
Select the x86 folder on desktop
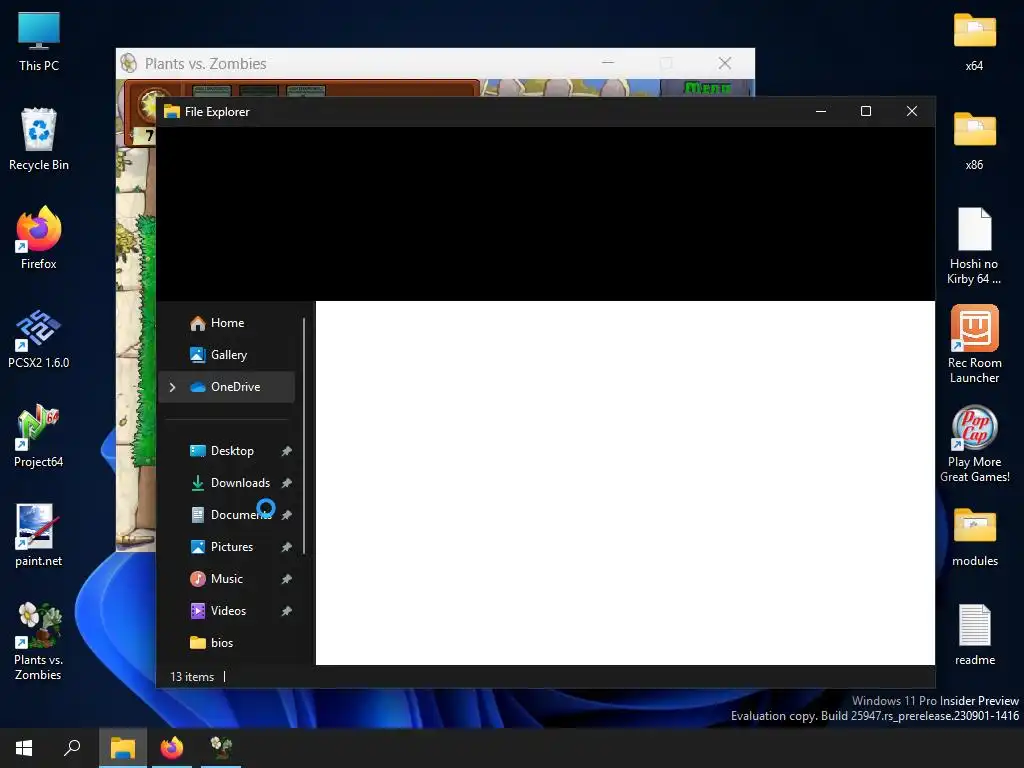pyautogui.click(x=974, y=141)
